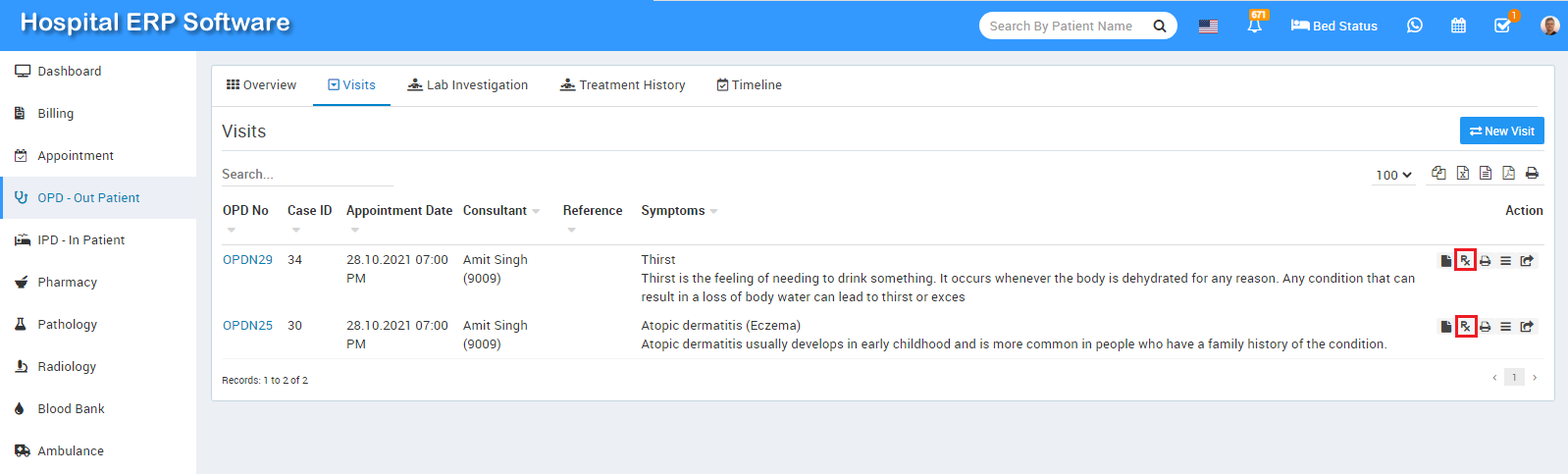Print bill for OPDN29 visit

click(1485, 261)
